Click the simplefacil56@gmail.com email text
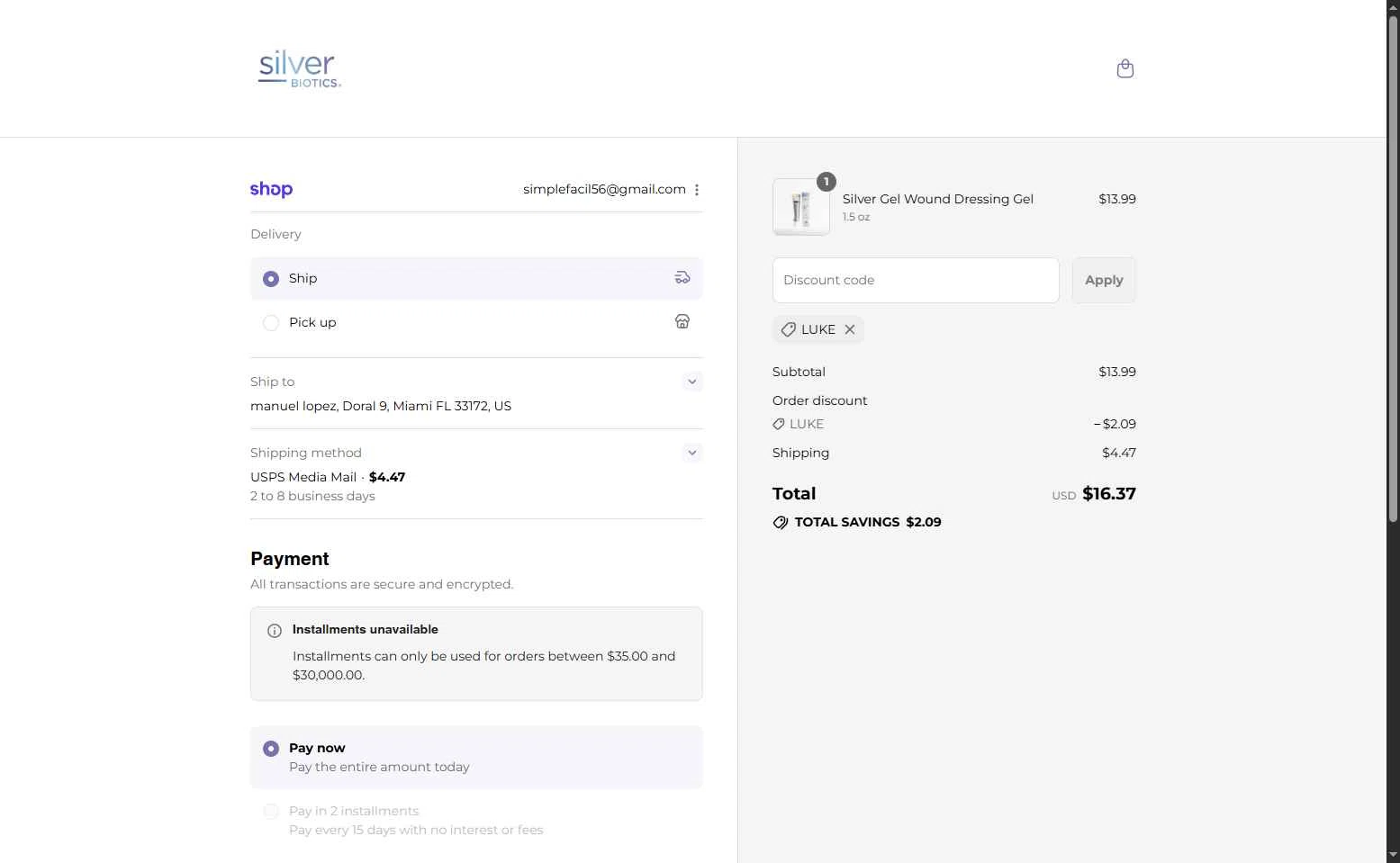 [604, 189]
